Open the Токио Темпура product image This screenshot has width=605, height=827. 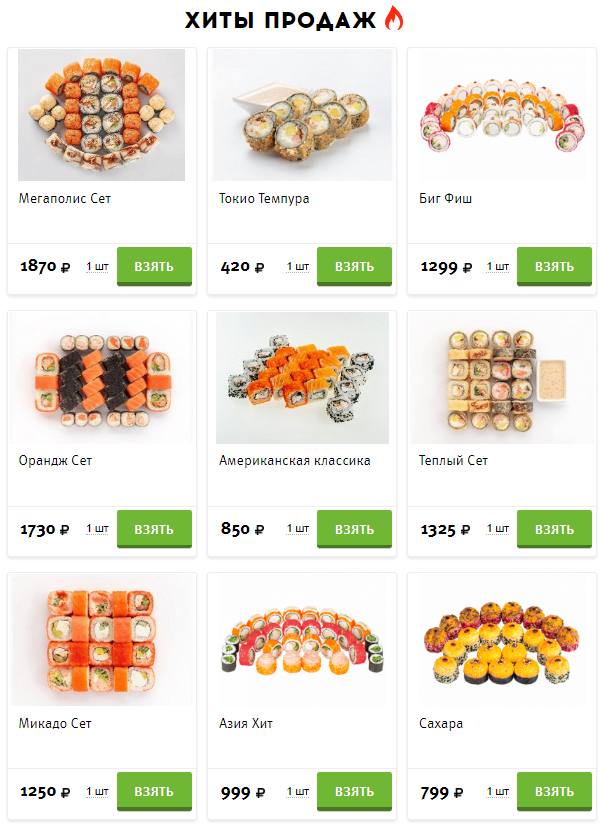point(302,115)
